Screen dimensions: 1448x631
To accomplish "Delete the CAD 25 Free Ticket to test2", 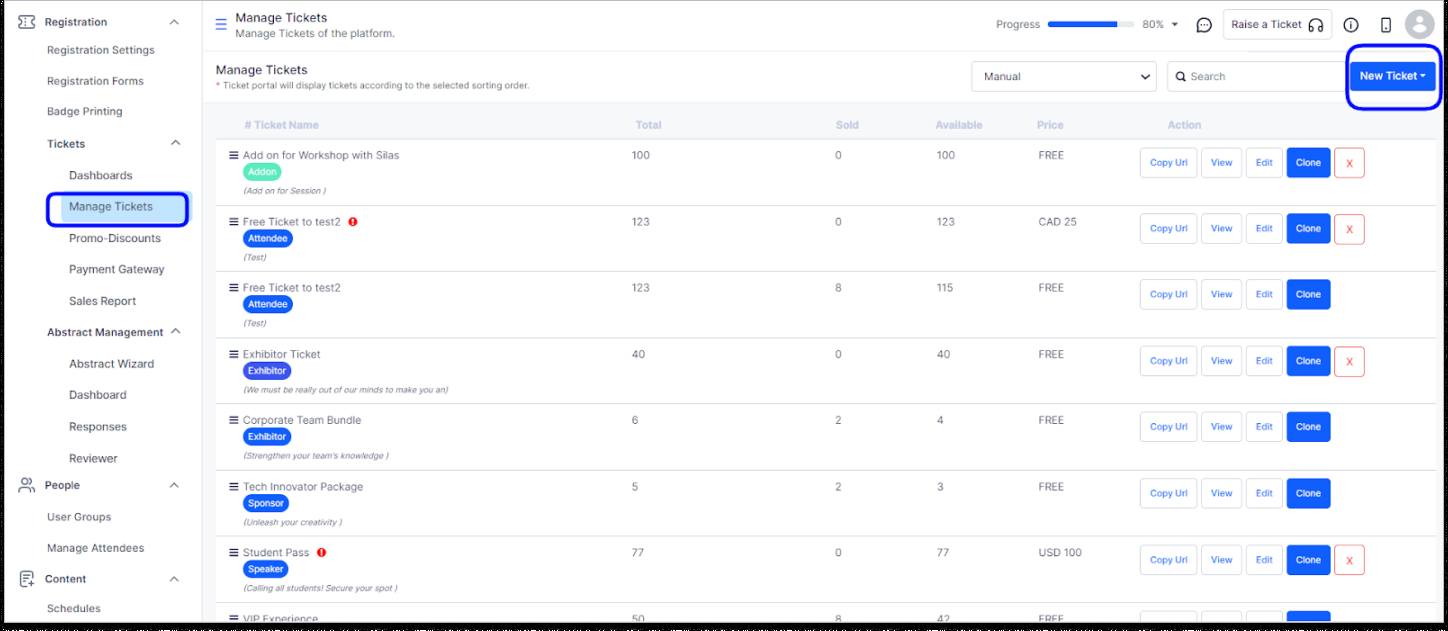I will click(x=1349, y=229).
